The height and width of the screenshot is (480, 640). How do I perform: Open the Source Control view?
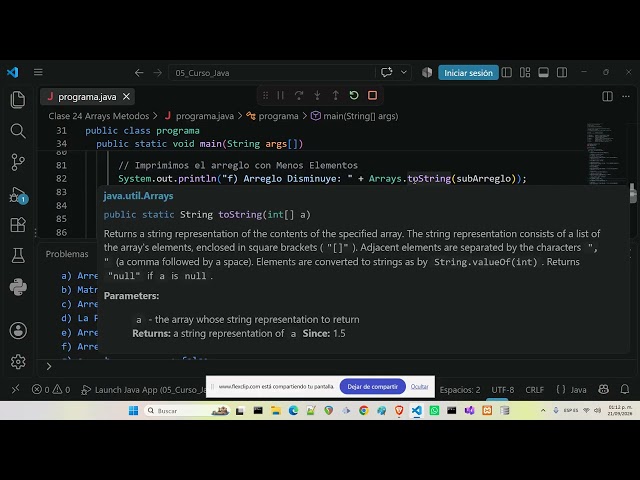point(18,162)
